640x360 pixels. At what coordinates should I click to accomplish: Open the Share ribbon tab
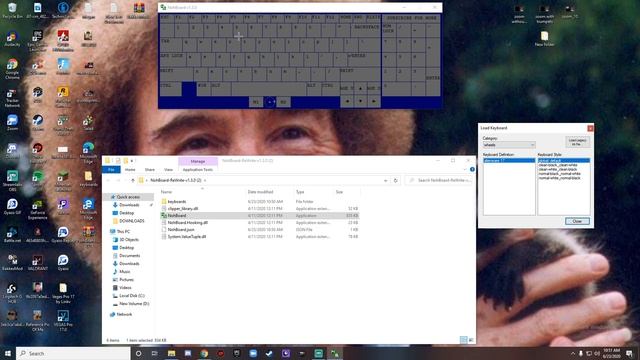click(150, 169)
